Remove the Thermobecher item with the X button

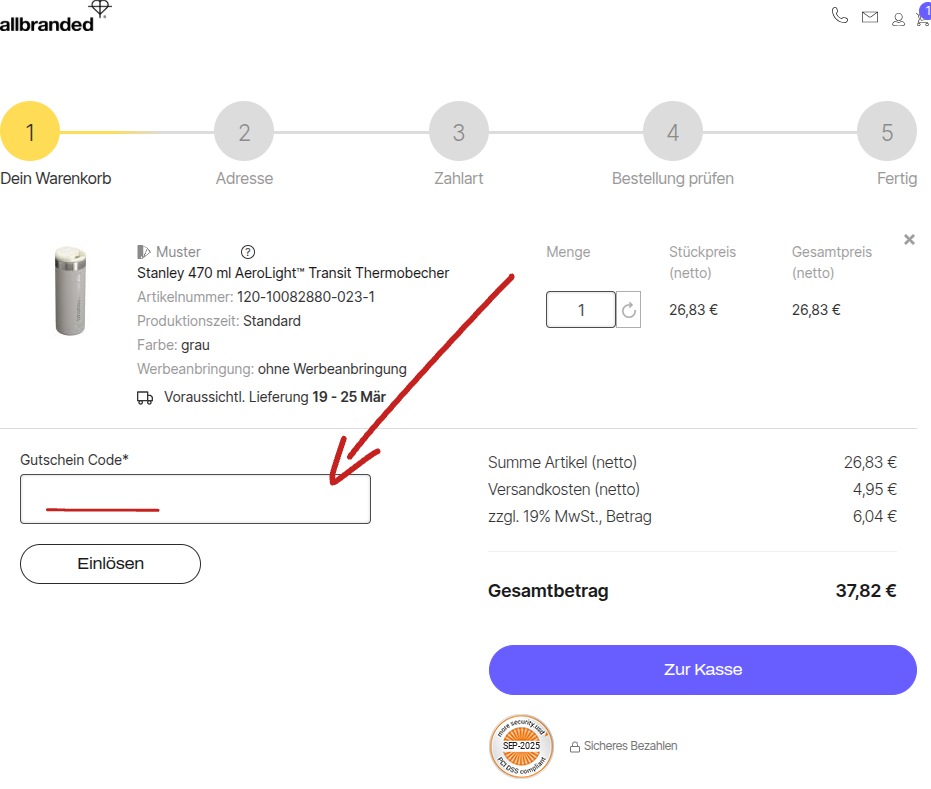point(909,239)
